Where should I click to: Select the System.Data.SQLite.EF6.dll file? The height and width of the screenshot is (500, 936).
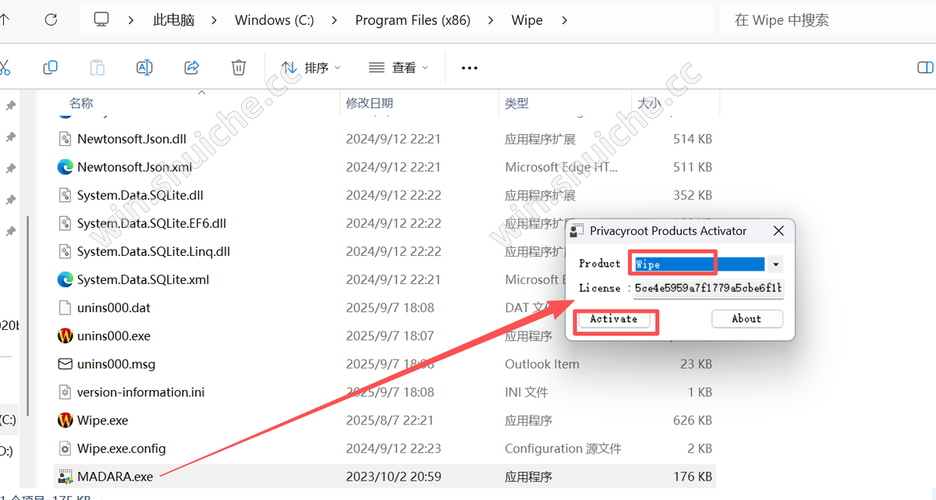click(152, 224)
